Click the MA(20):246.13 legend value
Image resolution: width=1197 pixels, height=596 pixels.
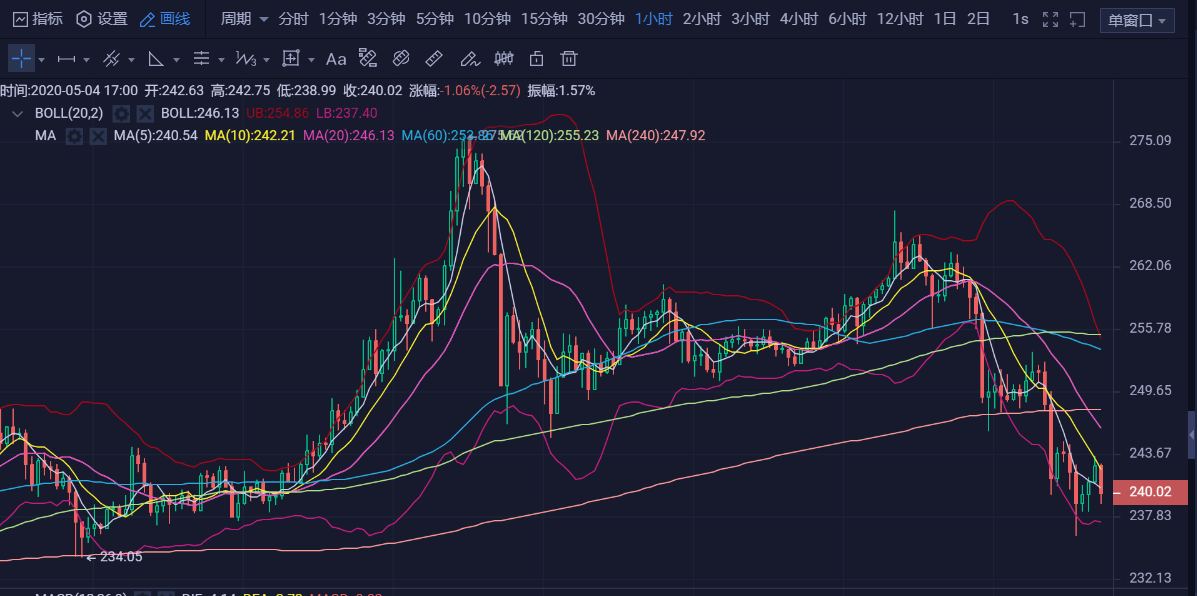tap(349, 136)
